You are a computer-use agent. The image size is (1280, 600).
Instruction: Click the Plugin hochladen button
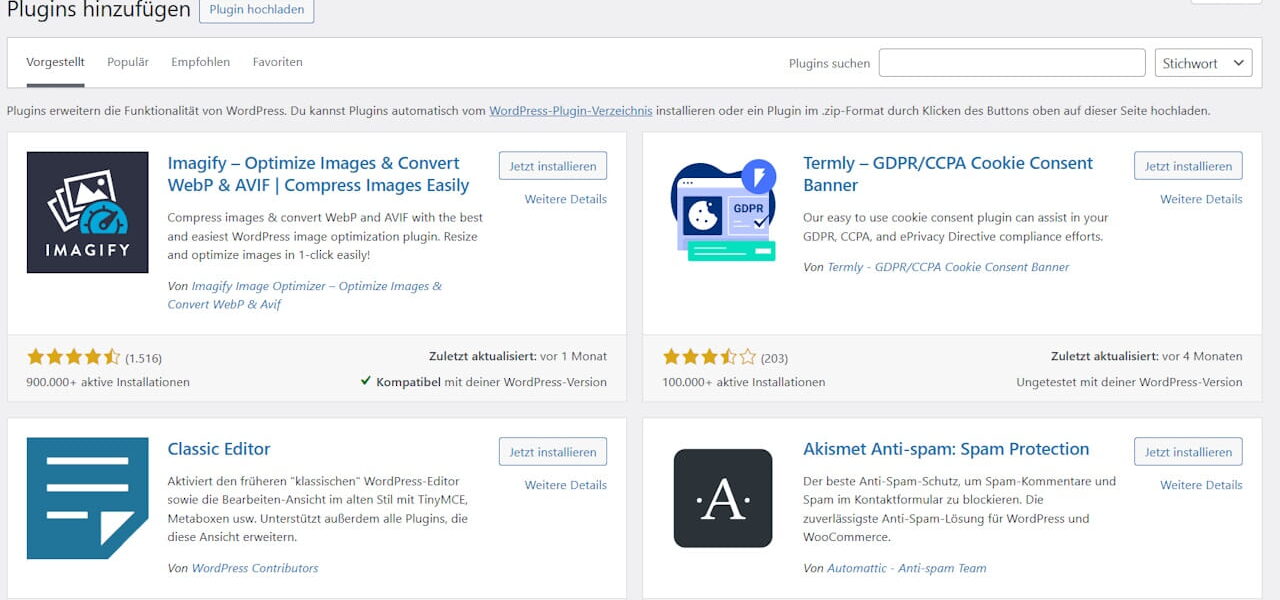click(x=257, y=10)
